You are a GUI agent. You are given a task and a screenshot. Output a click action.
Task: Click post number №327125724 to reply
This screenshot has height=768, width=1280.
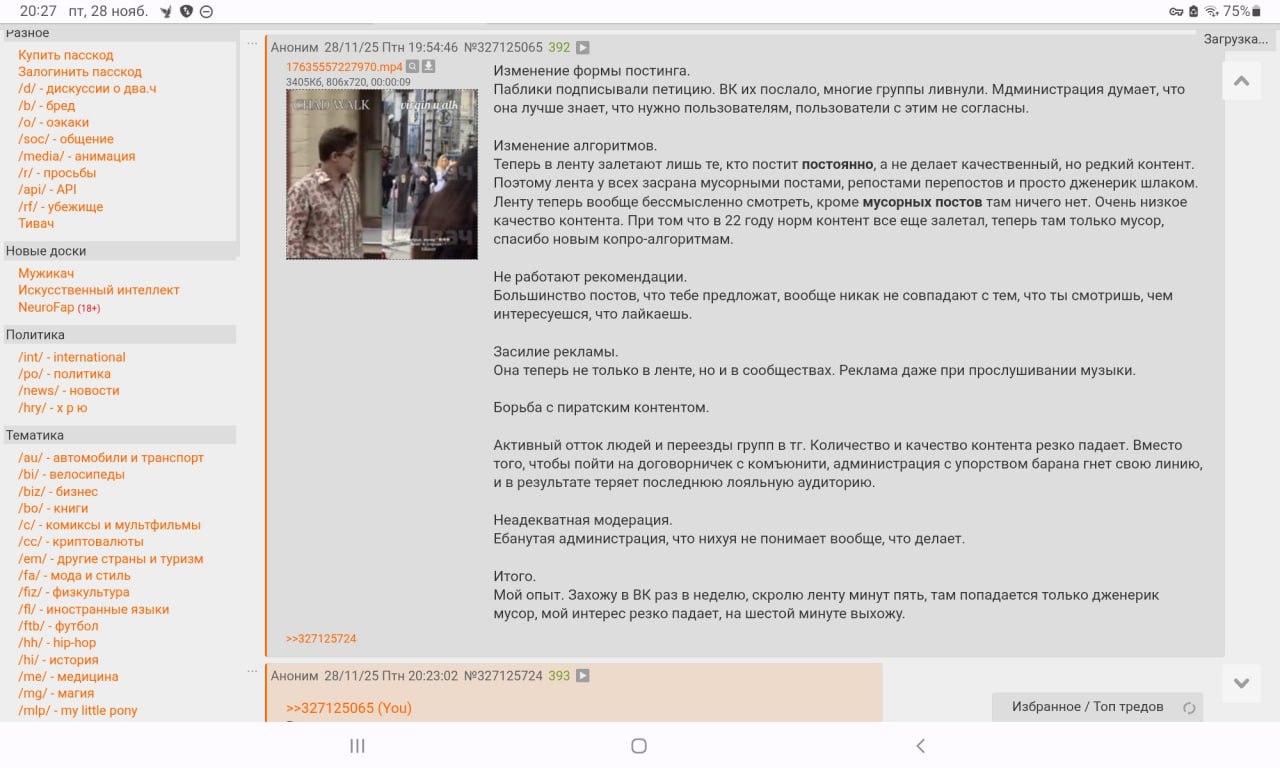point(503,676)
